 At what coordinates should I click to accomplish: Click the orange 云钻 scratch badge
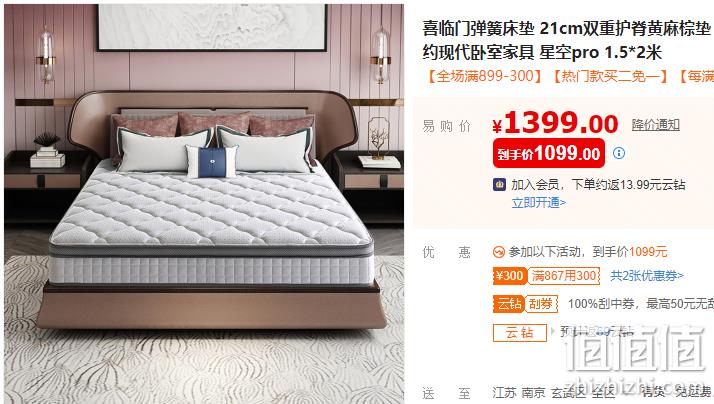510,304
